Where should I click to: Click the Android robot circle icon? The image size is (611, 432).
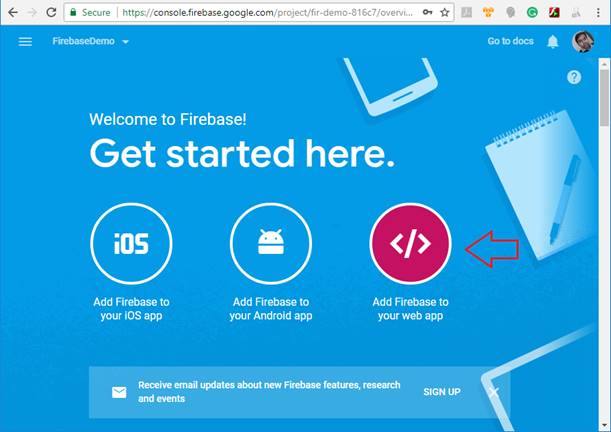pos(271,243)
